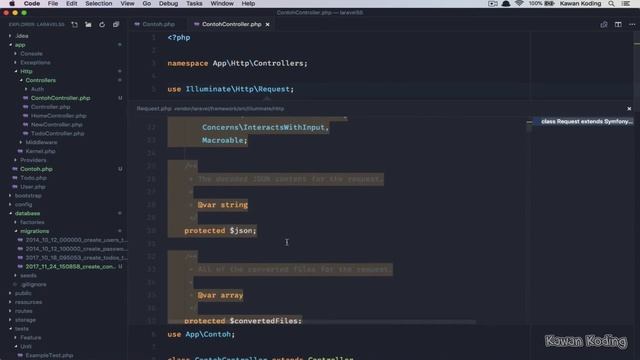Open the 2014_10_12_000000_create_users migration file
Image resolution: width=640 pixels, height=360 pixels.
76,240
